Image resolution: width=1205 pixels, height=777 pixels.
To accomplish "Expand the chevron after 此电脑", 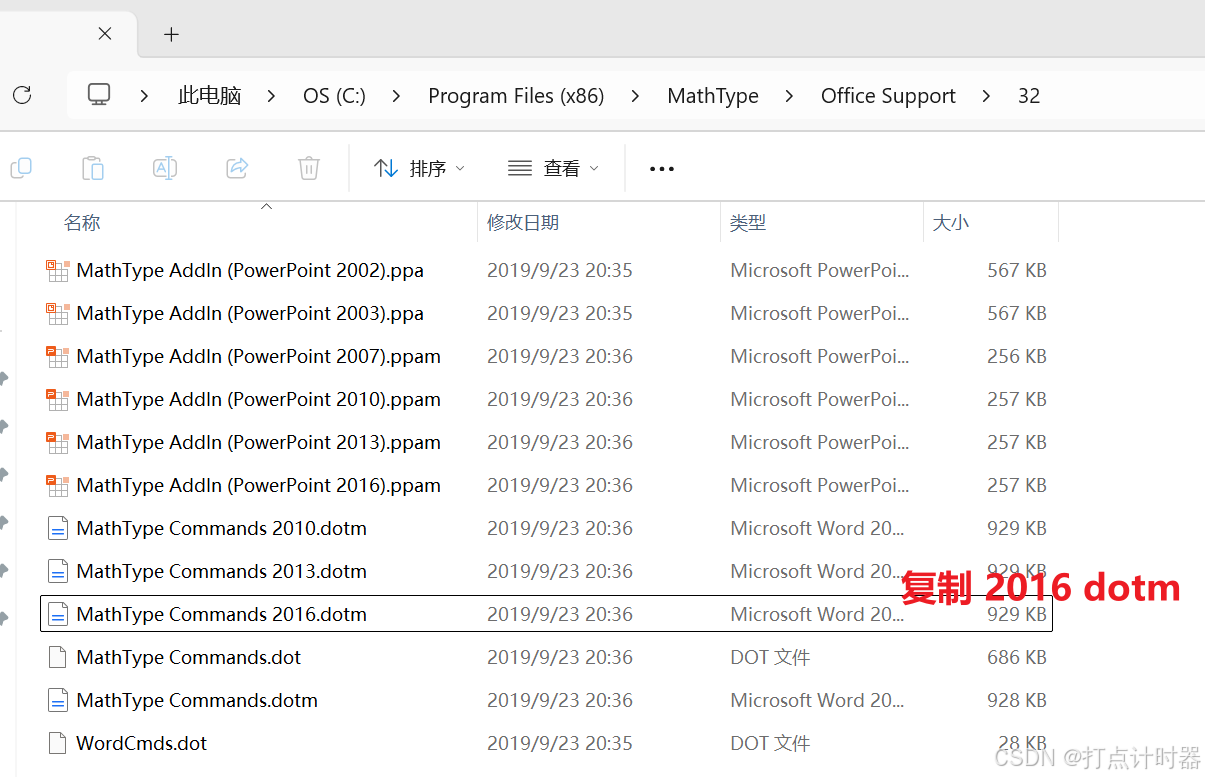I will point(272,96).
